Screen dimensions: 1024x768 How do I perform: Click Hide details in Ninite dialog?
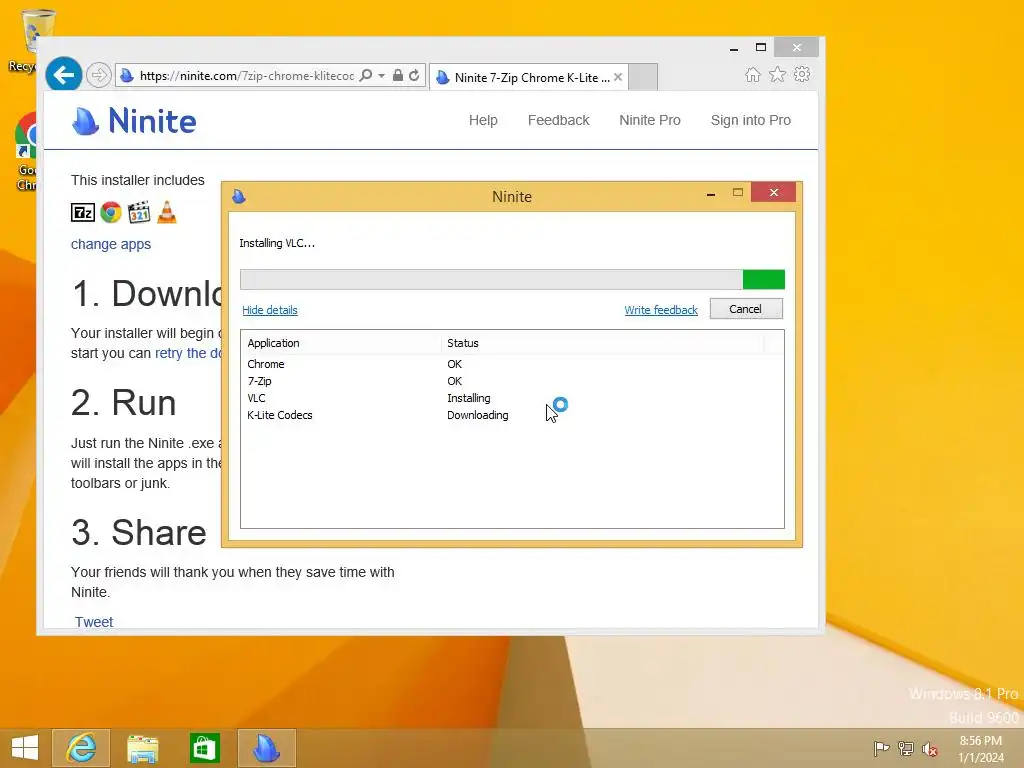click(270, 310)
